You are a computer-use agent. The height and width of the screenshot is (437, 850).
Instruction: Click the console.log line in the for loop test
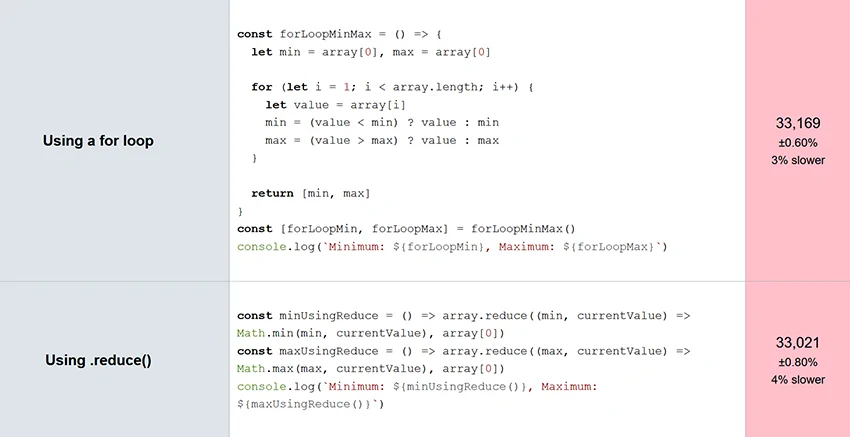coord(452,246)
